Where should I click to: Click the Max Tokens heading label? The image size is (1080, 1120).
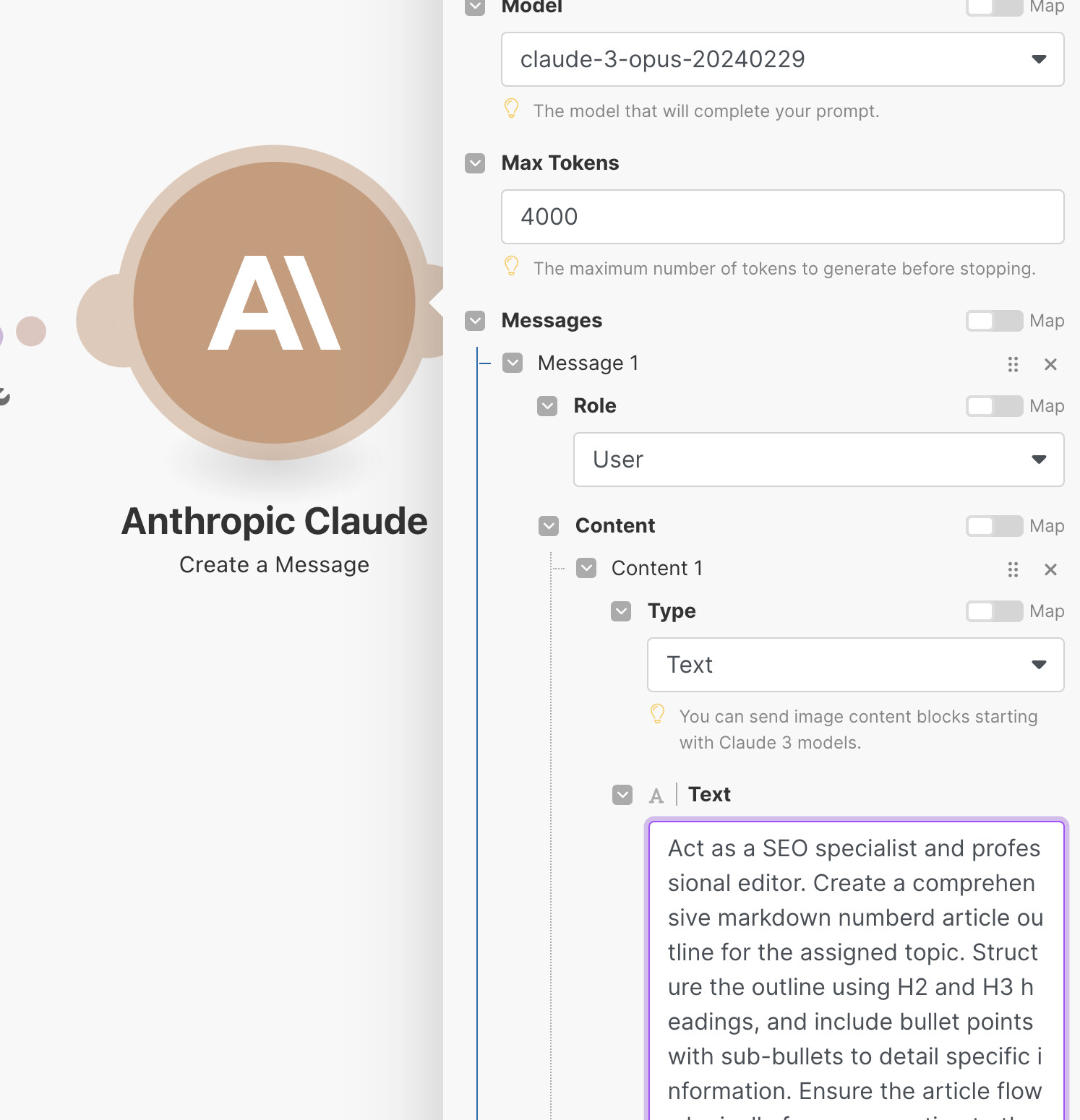(x=560, y=163)
